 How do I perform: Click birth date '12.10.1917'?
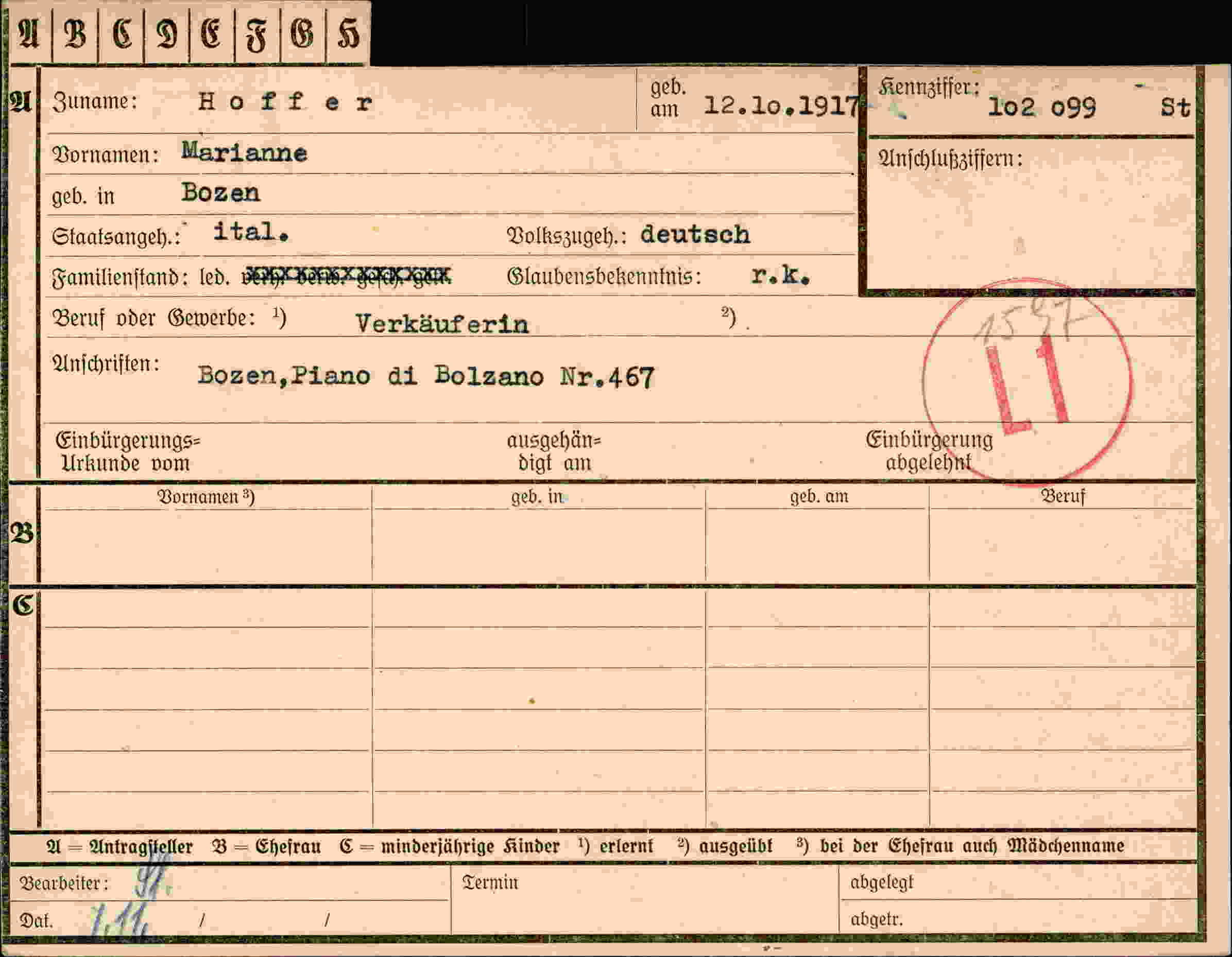pos(781,106)
